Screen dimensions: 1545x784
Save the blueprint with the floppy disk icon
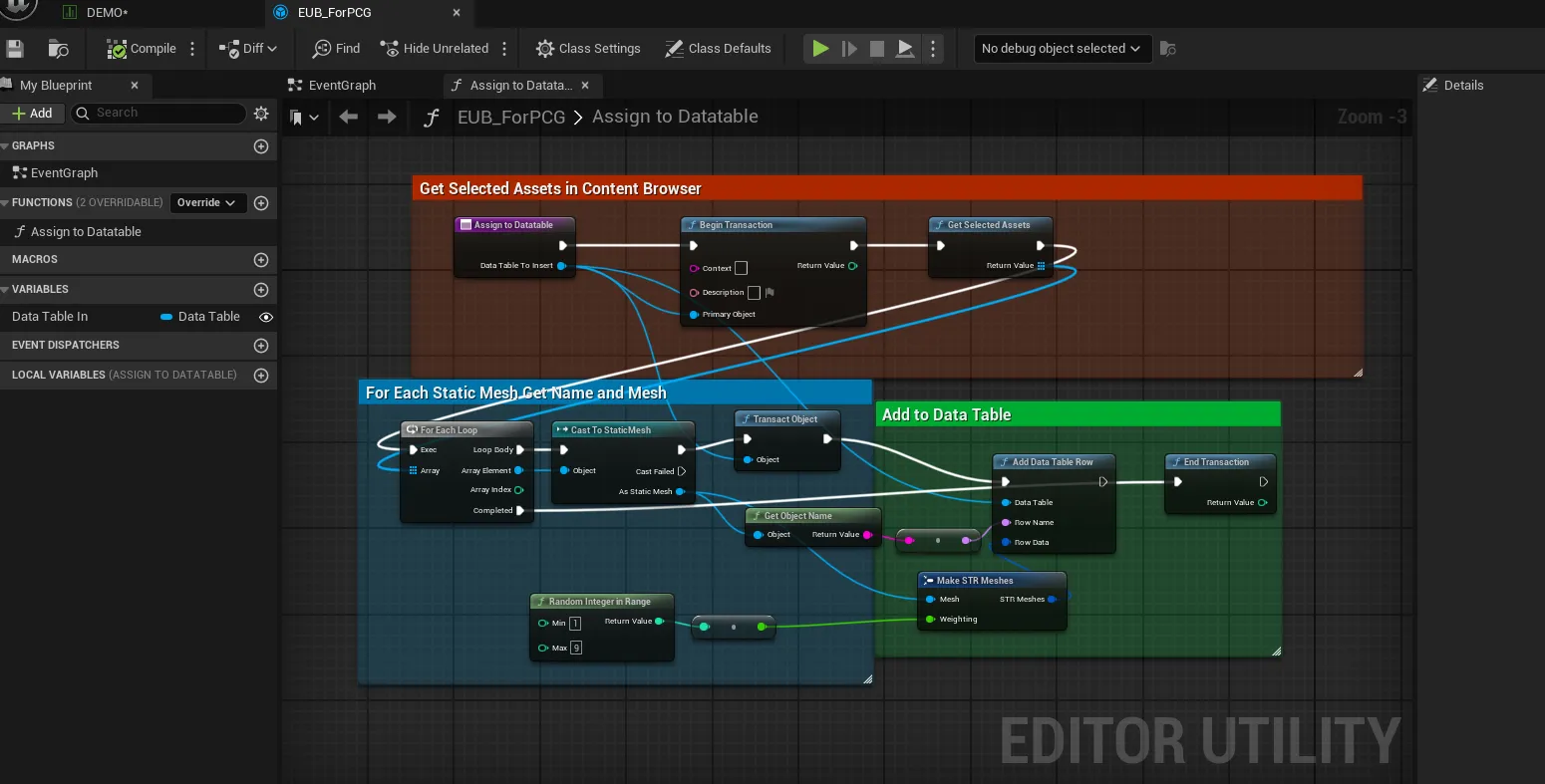point(14,48)
